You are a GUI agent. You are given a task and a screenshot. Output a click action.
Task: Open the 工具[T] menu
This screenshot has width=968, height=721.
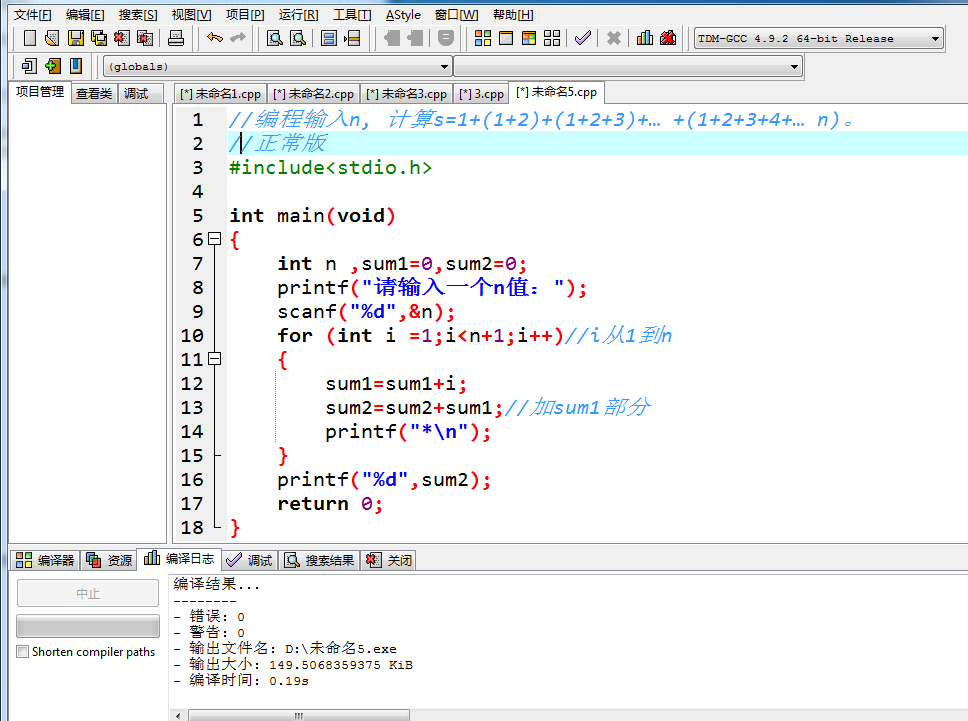(x=353, y=15)
